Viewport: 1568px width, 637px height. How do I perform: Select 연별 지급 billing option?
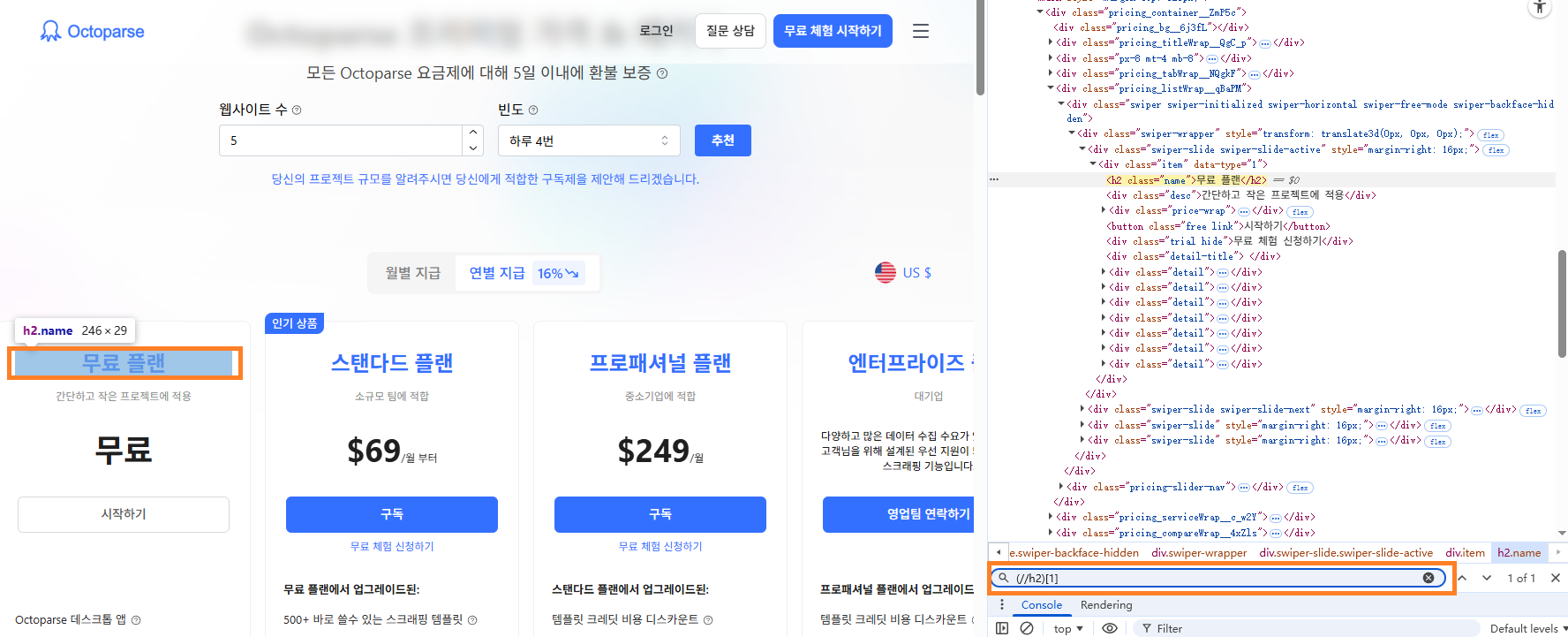(497, 273)
